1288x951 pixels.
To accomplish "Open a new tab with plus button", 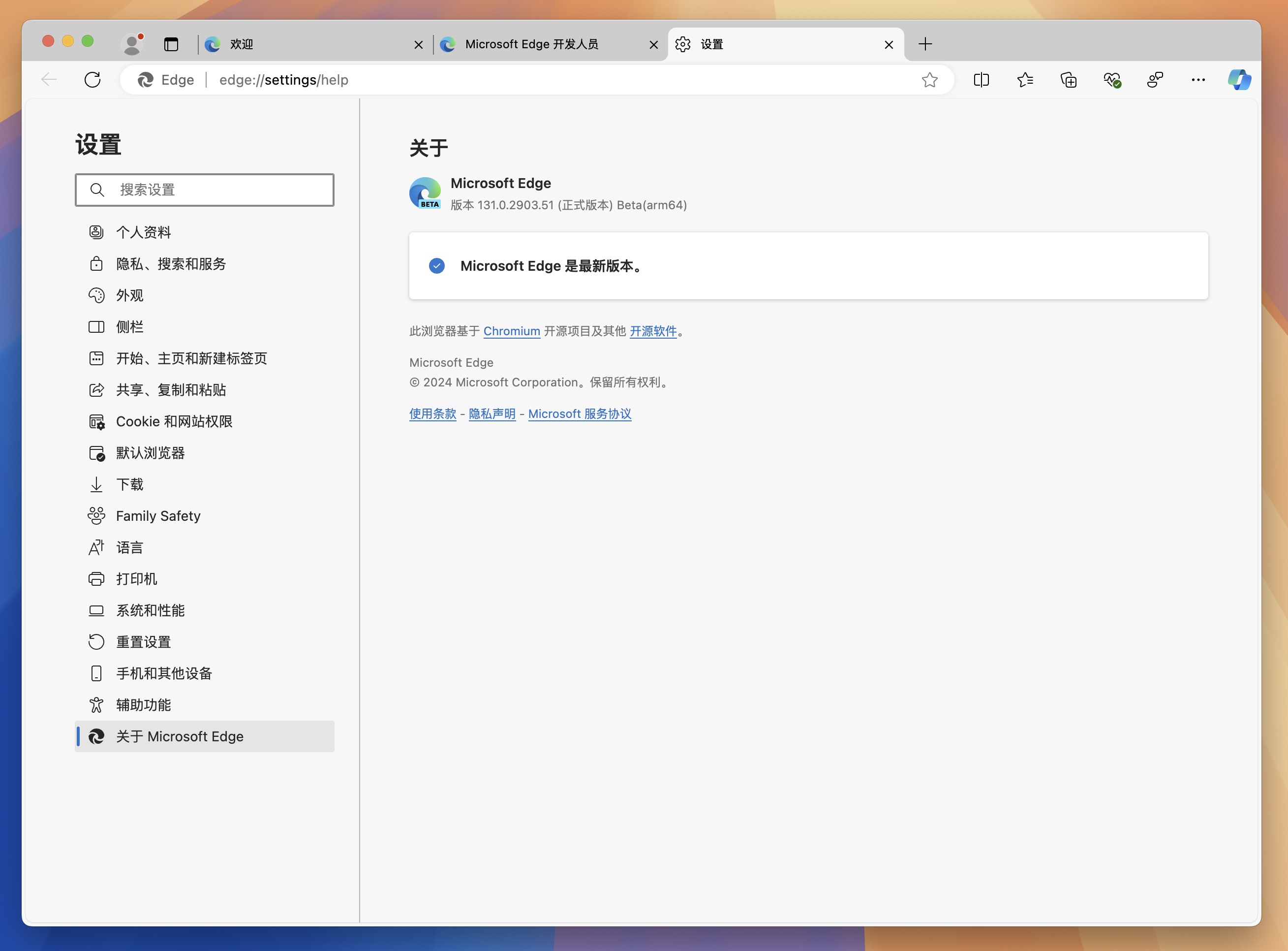I will tap(925, 44).
